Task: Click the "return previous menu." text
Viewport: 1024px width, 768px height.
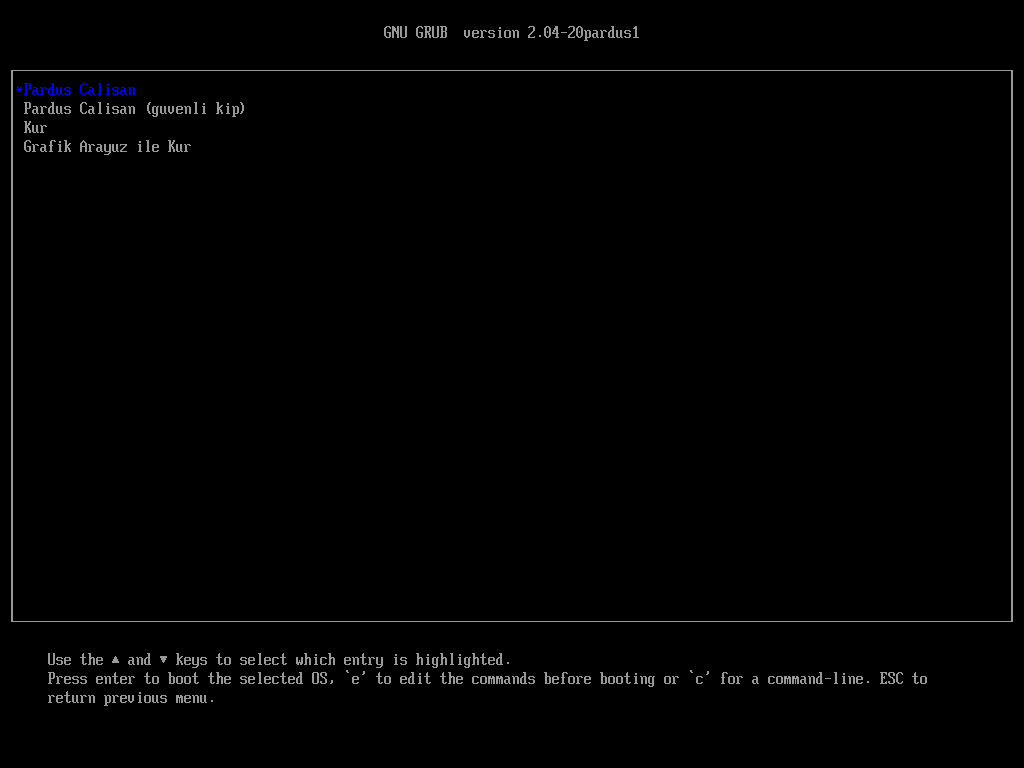Action: (x=131, y=698)
